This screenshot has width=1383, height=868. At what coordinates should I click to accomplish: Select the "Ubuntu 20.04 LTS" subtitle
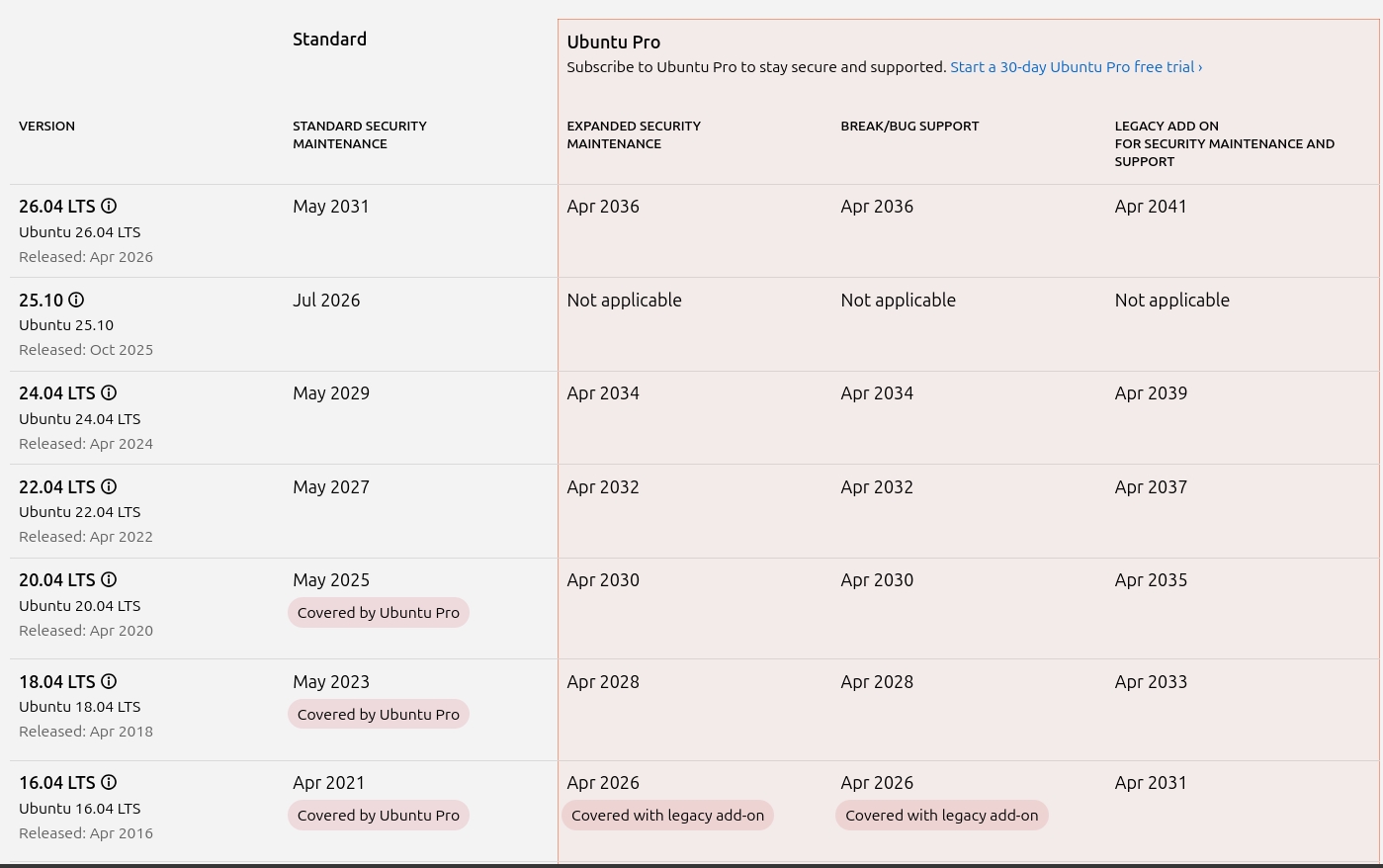coord(80,606)
